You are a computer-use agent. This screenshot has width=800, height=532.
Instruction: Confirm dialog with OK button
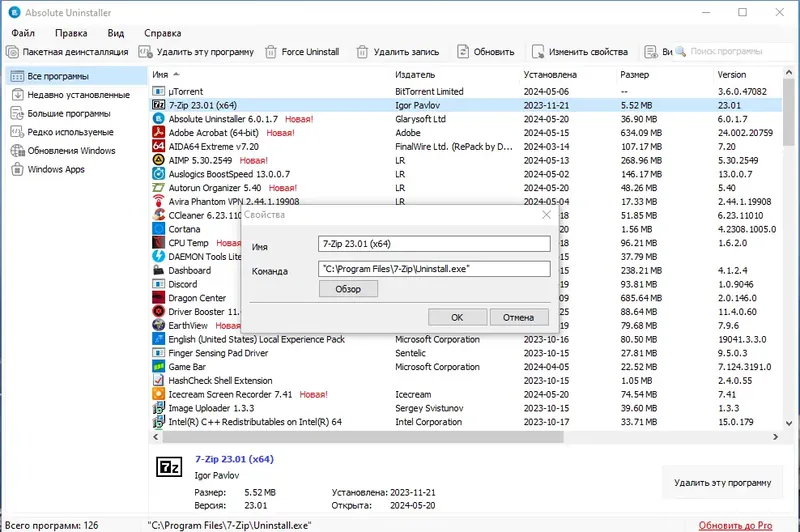point(457,317)
